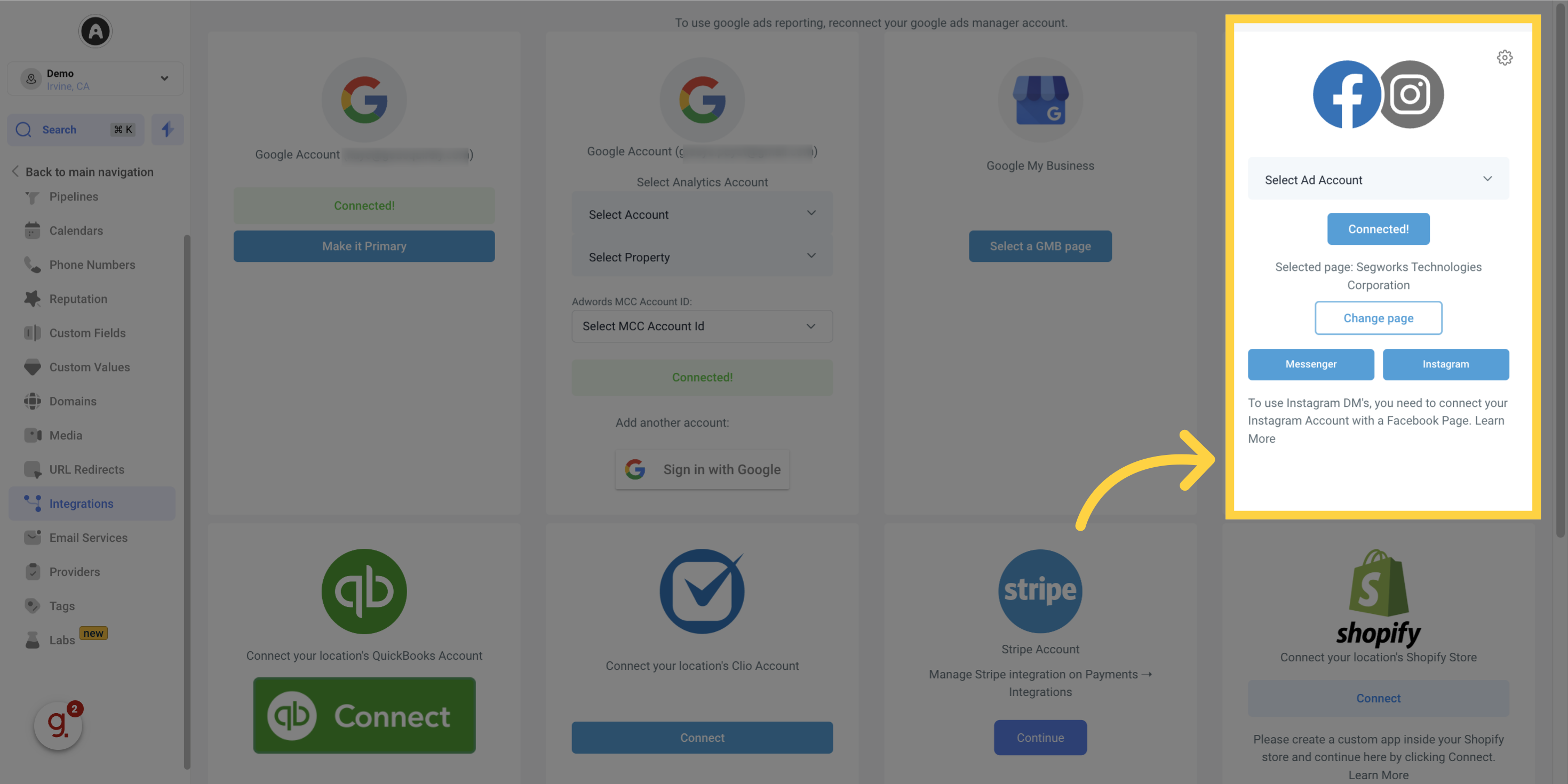1568x784 pixels.
Task: Click Change page for Facebook connection
Action: coord(1378,317)
